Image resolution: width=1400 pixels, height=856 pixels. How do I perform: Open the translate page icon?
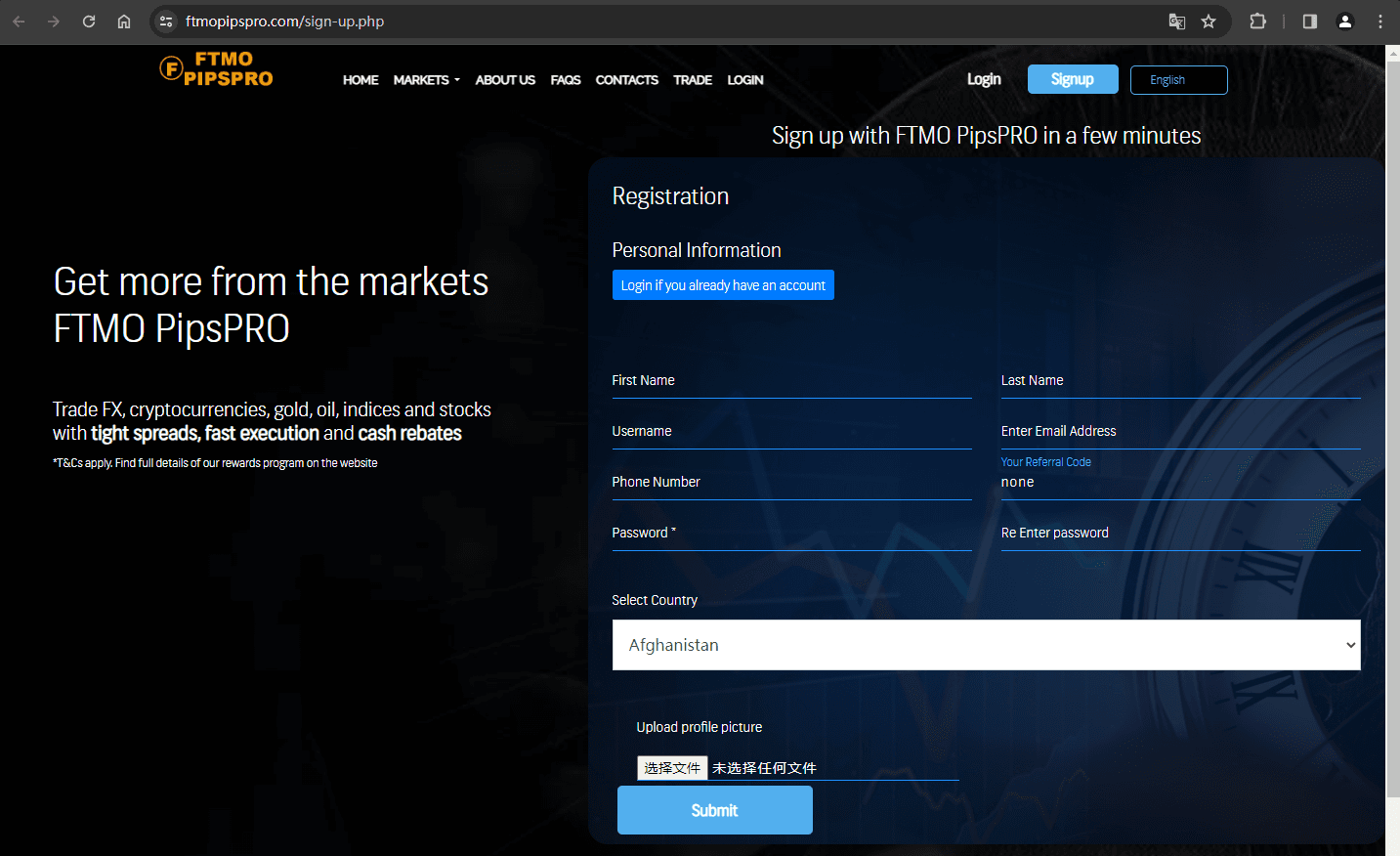click(1177, 21)
